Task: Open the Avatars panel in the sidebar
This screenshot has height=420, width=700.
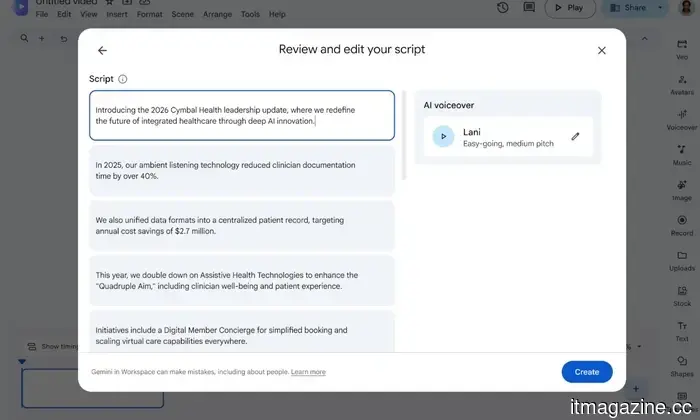Action: coord(682,85)
